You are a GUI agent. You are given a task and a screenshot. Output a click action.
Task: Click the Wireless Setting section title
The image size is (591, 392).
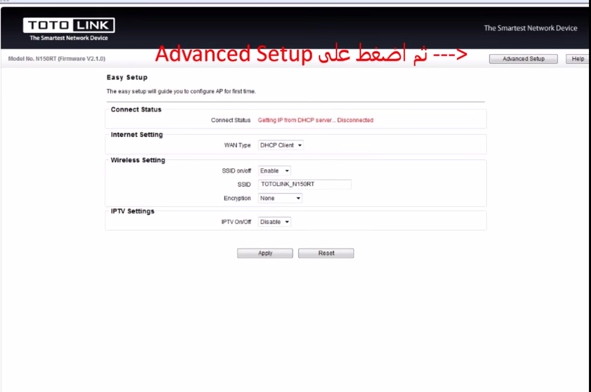[x=138, y=160]
